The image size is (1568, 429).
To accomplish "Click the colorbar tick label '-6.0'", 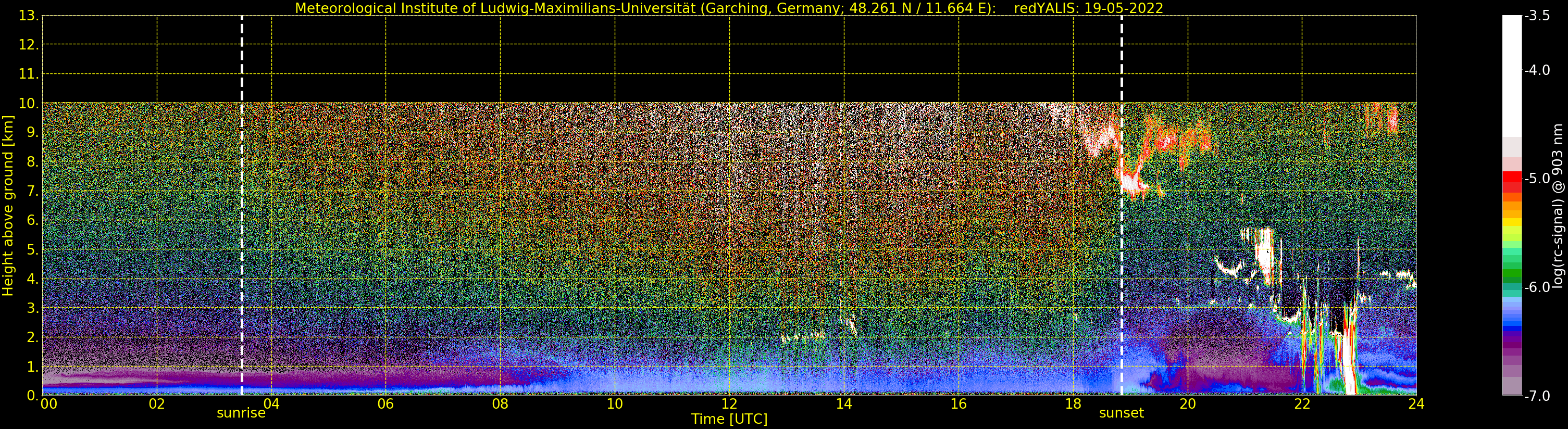I will [1537, 287].
